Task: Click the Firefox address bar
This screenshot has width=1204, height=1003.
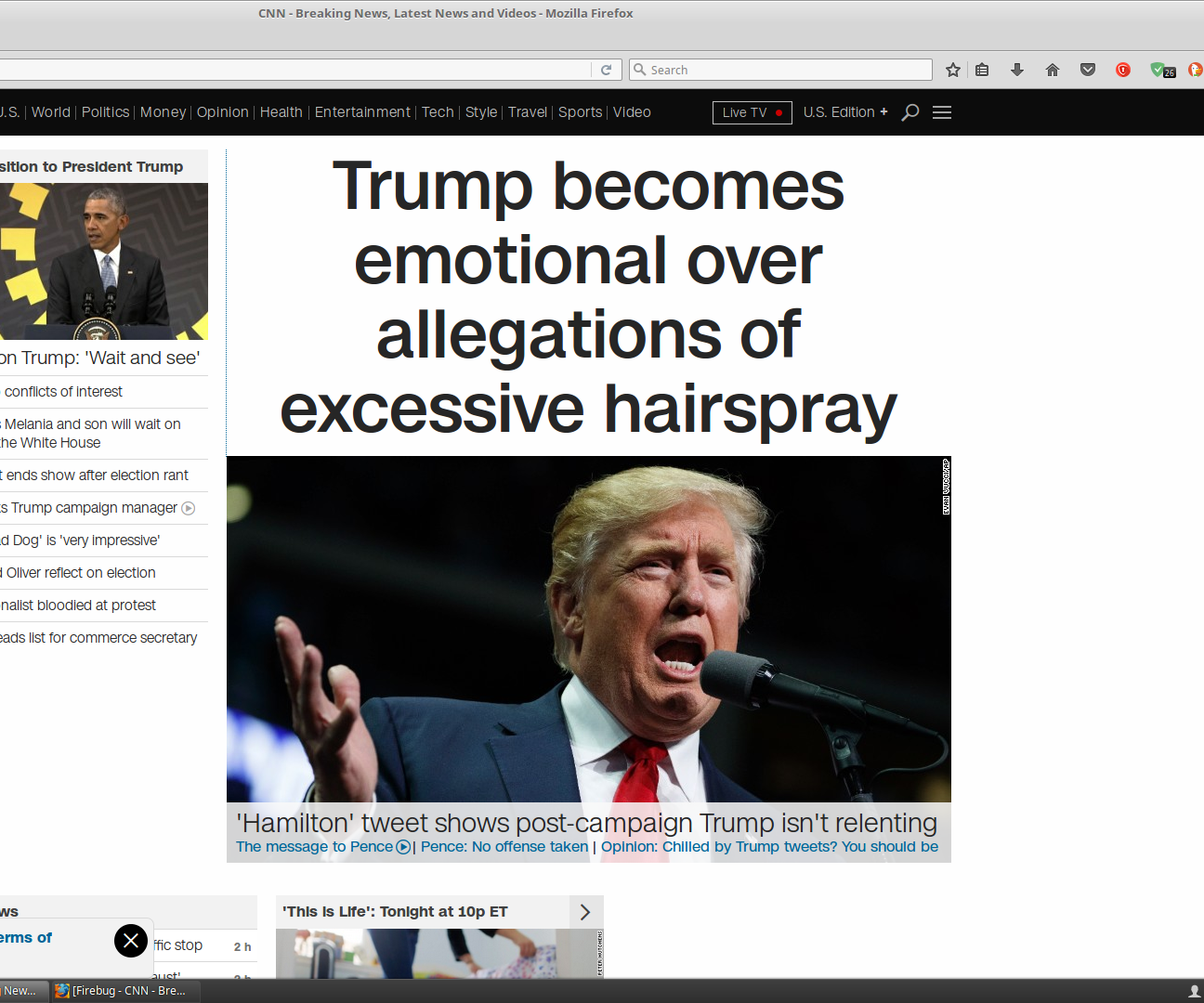Action: tap(294, 70)
